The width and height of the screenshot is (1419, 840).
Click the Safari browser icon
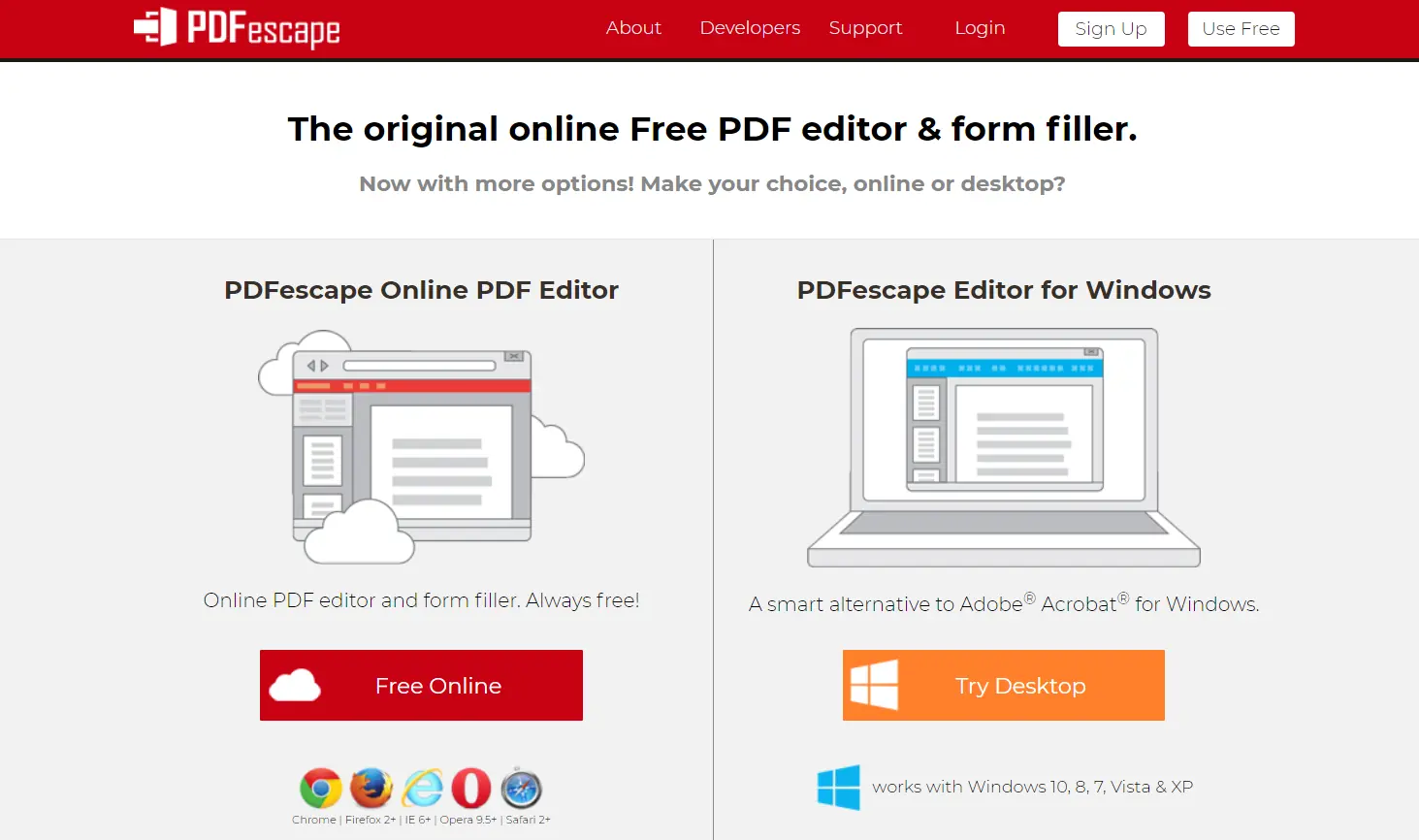click(x=522, y=788)
